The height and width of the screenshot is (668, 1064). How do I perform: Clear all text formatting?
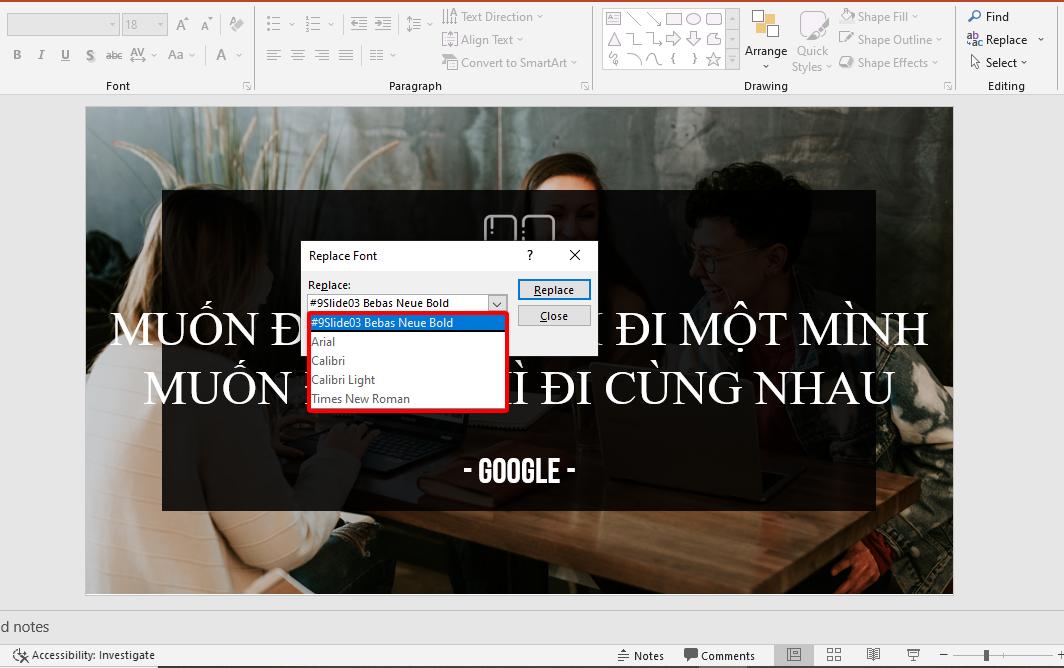(234, 22)
